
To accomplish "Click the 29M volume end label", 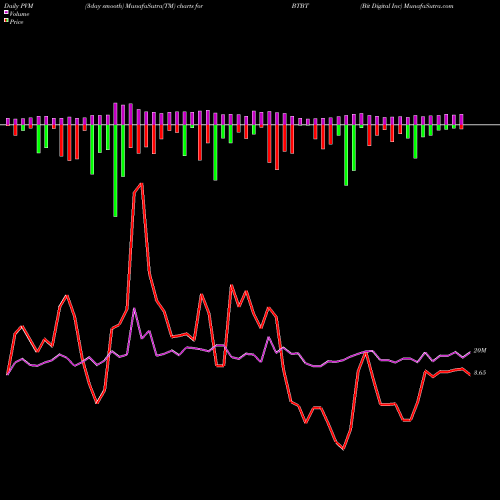I will tap(480, 351).
